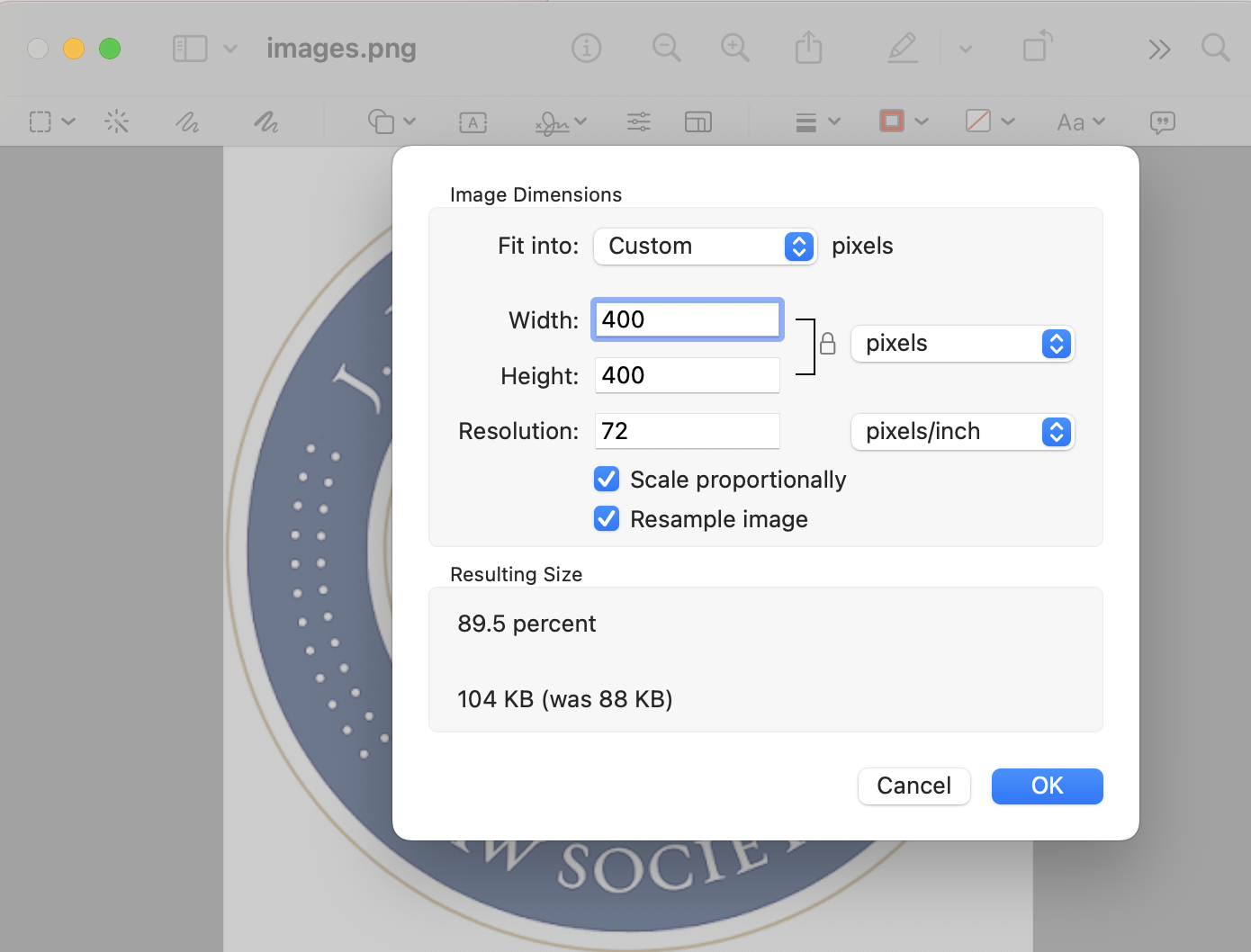Select the Sketch tool
The width and height of the screenshot is (1251, 952).
click(x=187, y=121)
